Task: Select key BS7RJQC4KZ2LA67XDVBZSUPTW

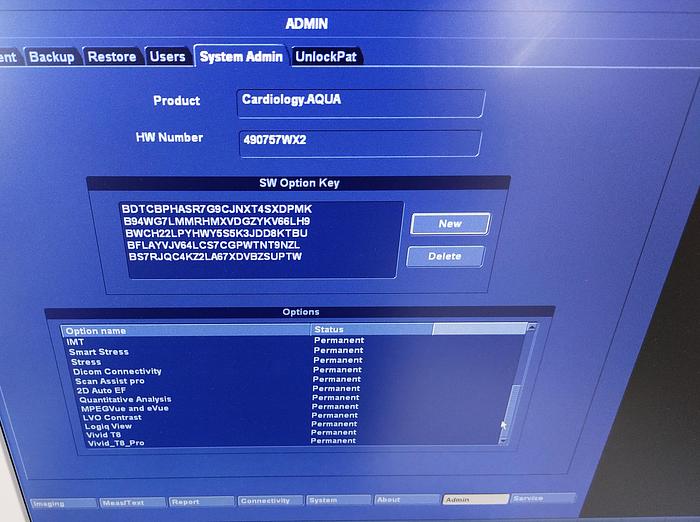Action: [216, 257]
